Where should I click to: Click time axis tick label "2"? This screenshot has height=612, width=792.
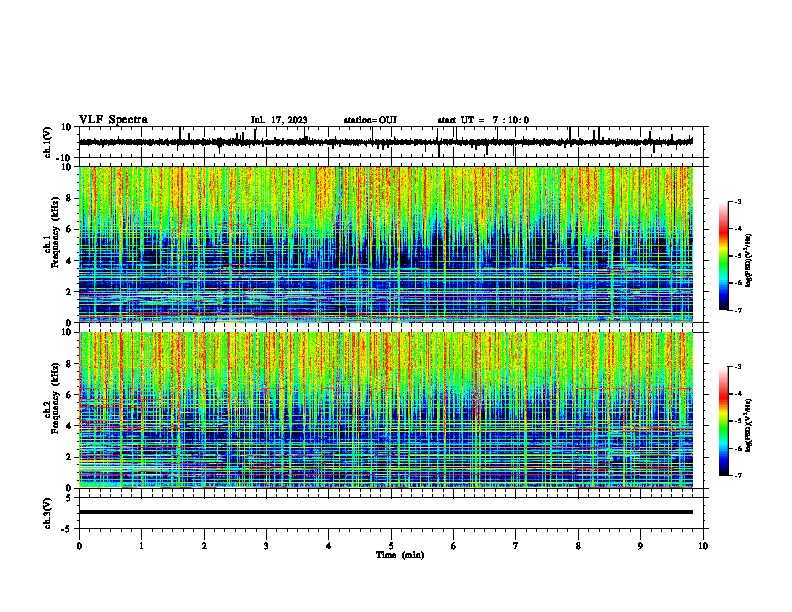(204, 546)
